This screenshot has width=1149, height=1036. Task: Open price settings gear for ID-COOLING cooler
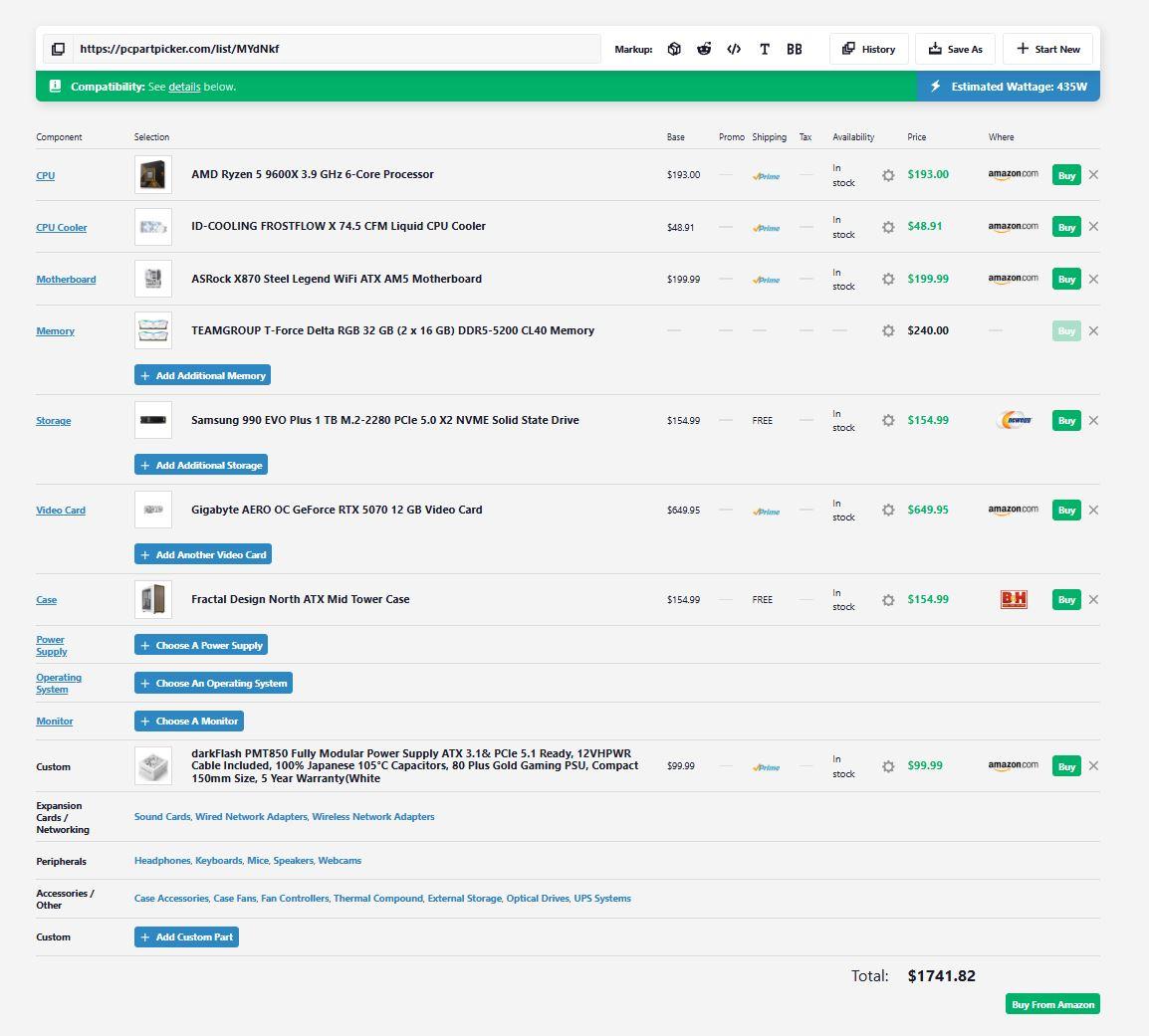coord(888,227)
